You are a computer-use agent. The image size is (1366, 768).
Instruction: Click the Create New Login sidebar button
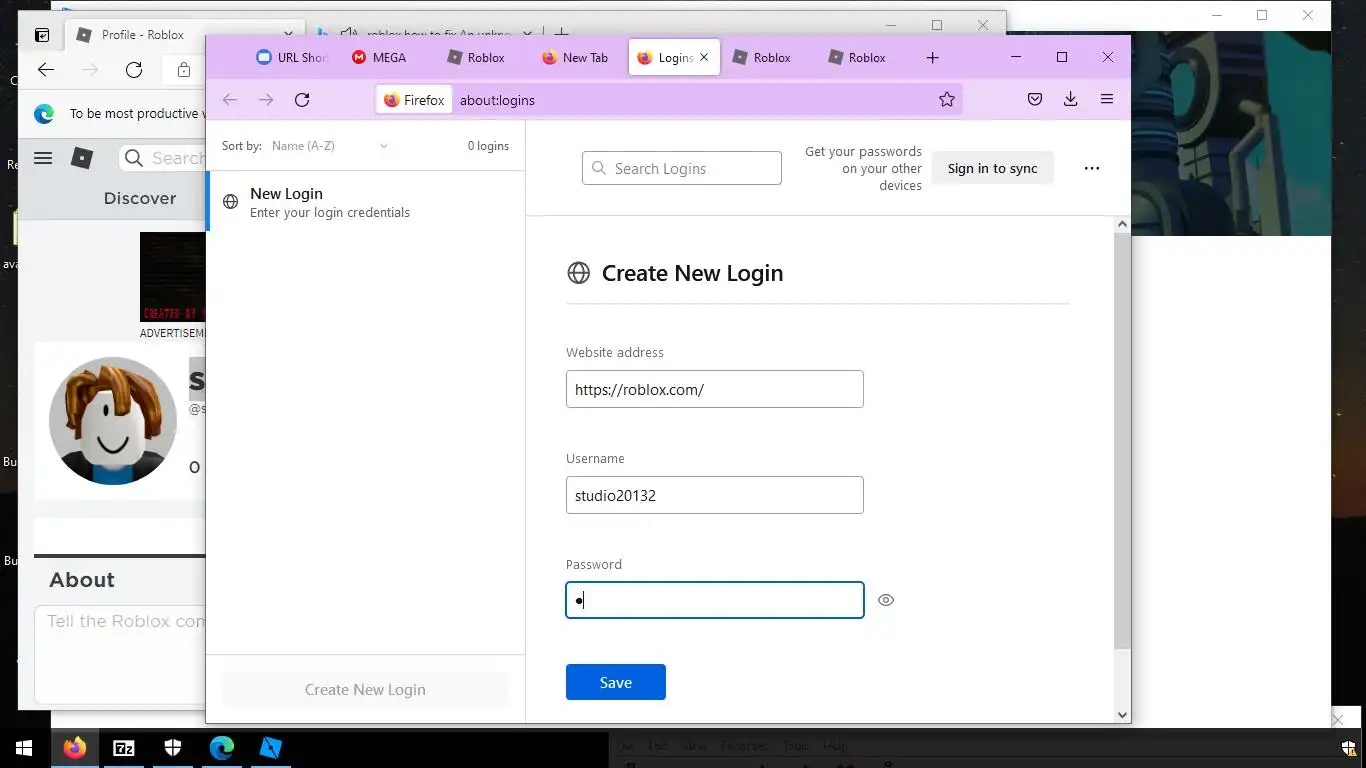click(x=366, y=689)
